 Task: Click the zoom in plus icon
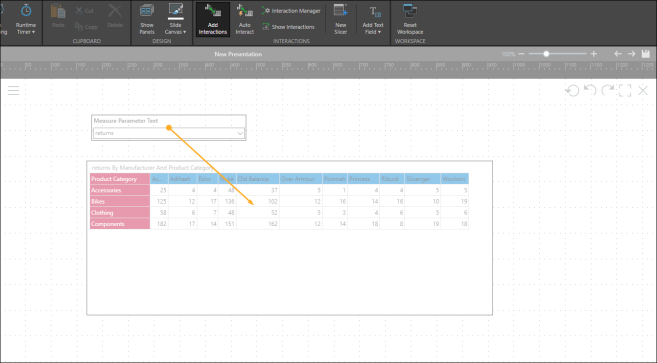coord(594,54)
